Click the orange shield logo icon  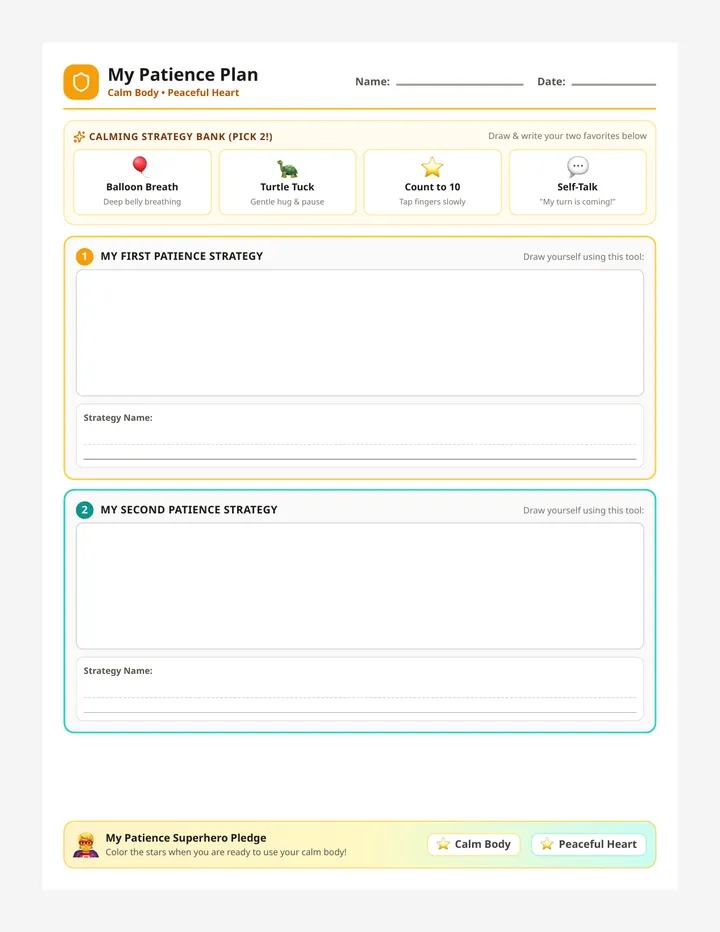click(81, 82)
